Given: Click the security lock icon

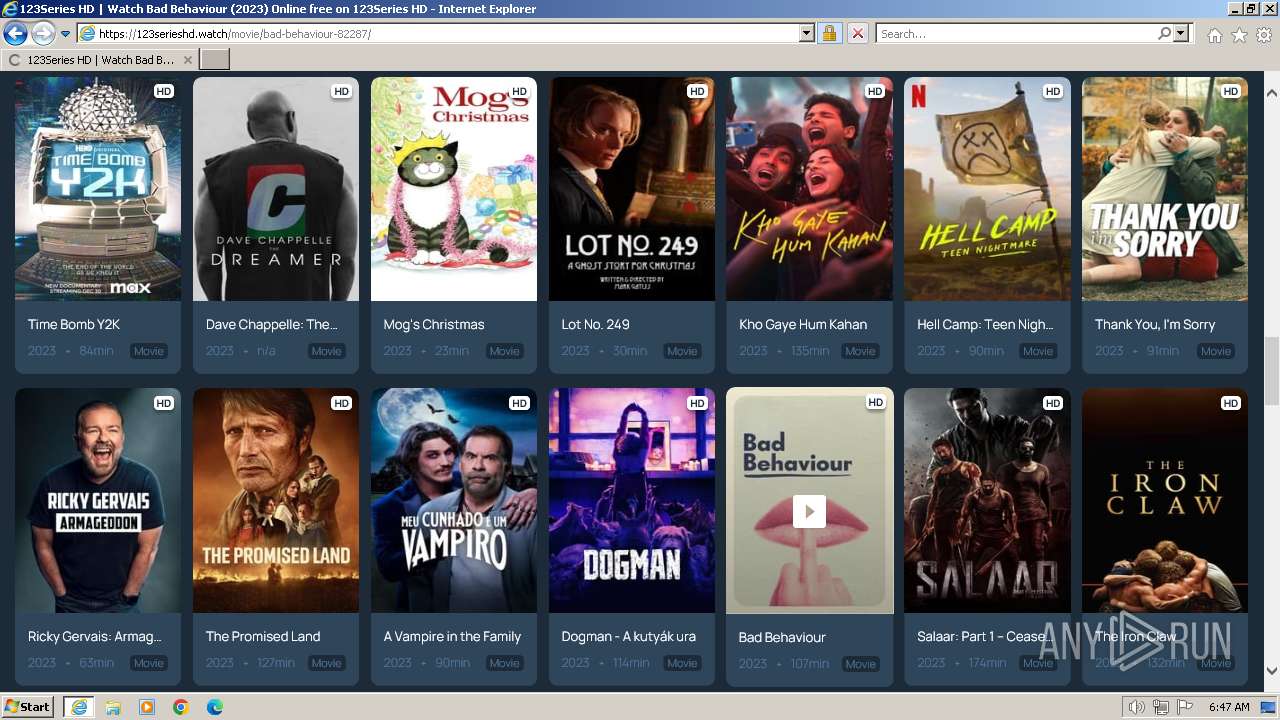Looking at the screenshot, I should pos(829,34).
